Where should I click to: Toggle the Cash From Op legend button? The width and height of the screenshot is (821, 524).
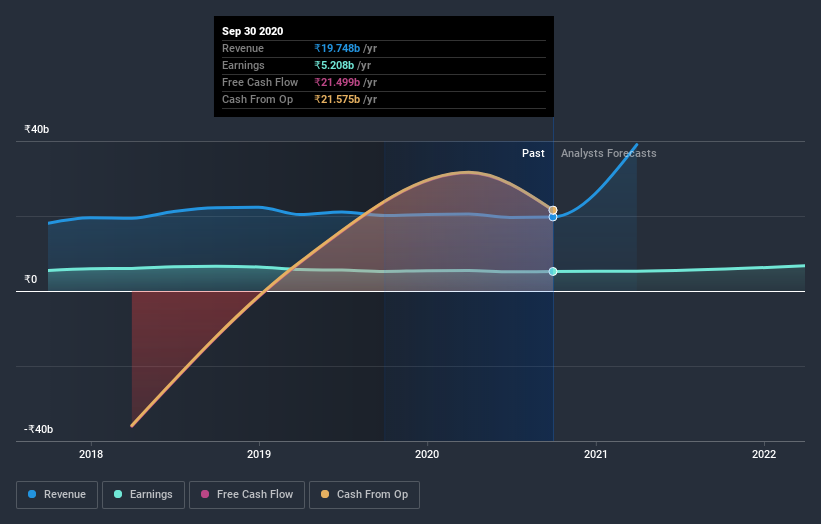(x=364, y=495)
